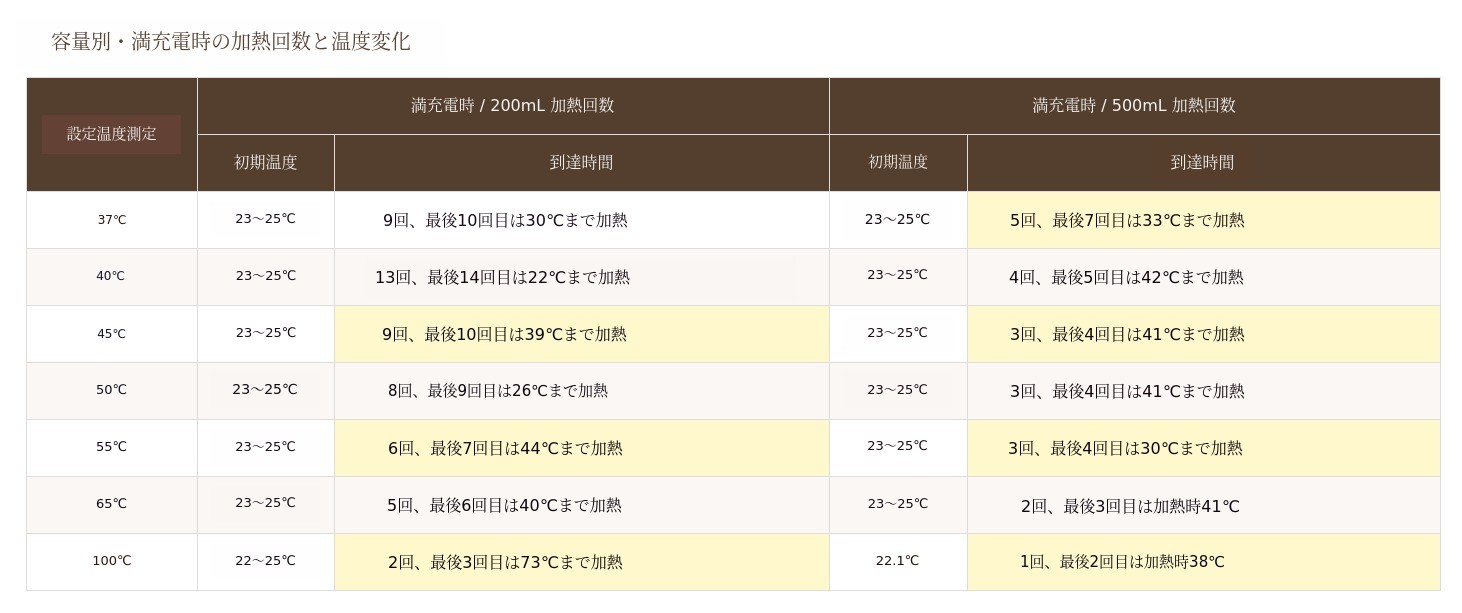Click the cell 13回、最後14回目は22℃まで加熱
The height and width of the screenshot is (613, 1462).
pos(502,278)
